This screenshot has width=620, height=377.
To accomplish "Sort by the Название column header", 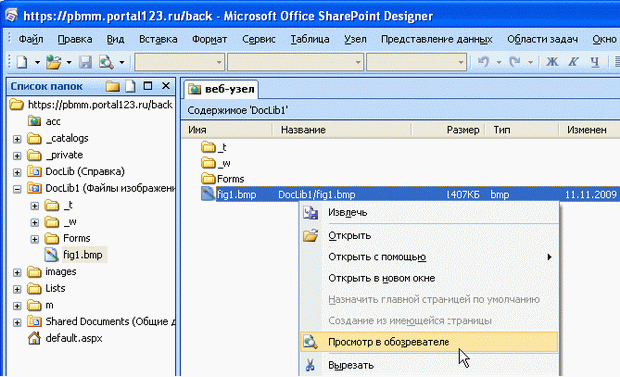I will 342,130.
